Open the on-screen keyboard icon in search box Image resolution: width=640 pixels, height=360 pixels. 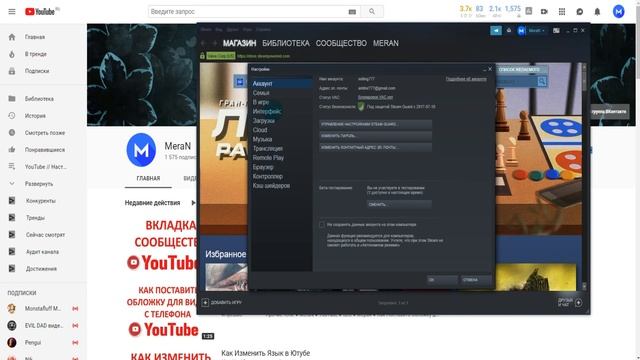tap(352, 12)
